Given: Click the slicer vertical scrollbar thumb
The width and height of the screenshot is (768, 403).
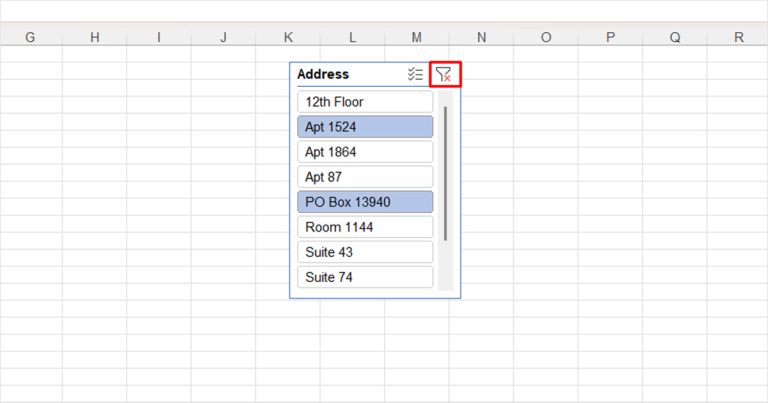Looking at the screenshot, I should (445, 173).
